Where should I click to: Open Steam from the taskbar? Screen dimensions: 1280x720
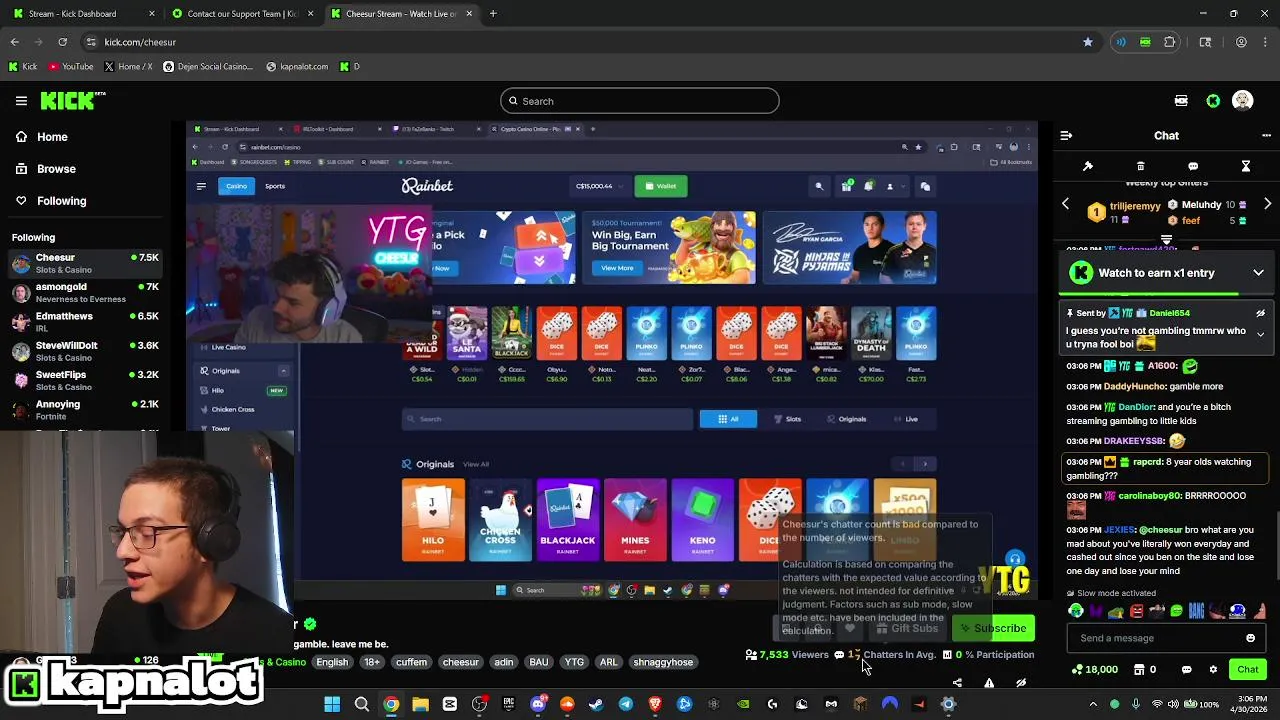click(597, 704)
